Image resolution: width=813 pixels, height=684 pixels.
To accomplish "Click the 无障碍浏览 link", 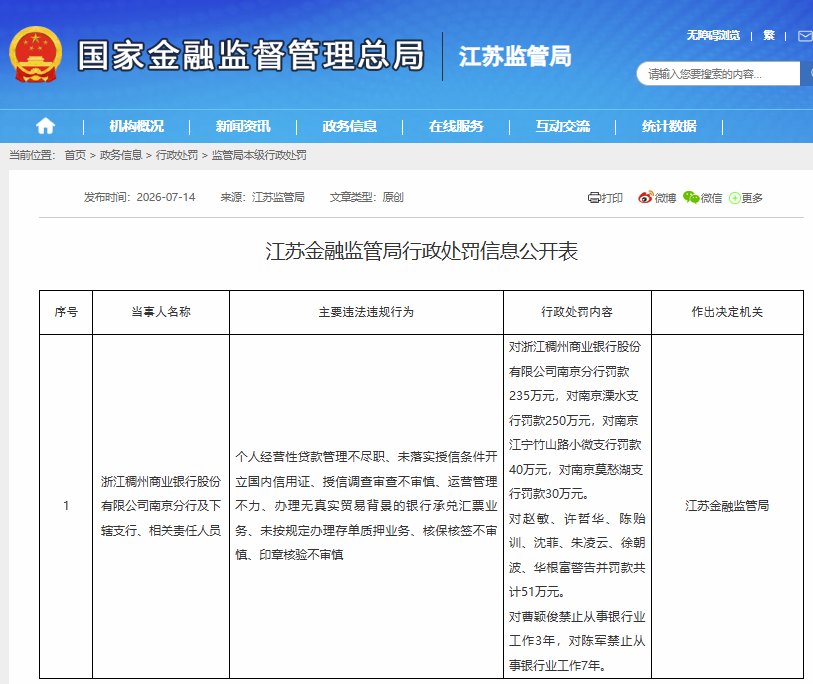I will 713,35.
